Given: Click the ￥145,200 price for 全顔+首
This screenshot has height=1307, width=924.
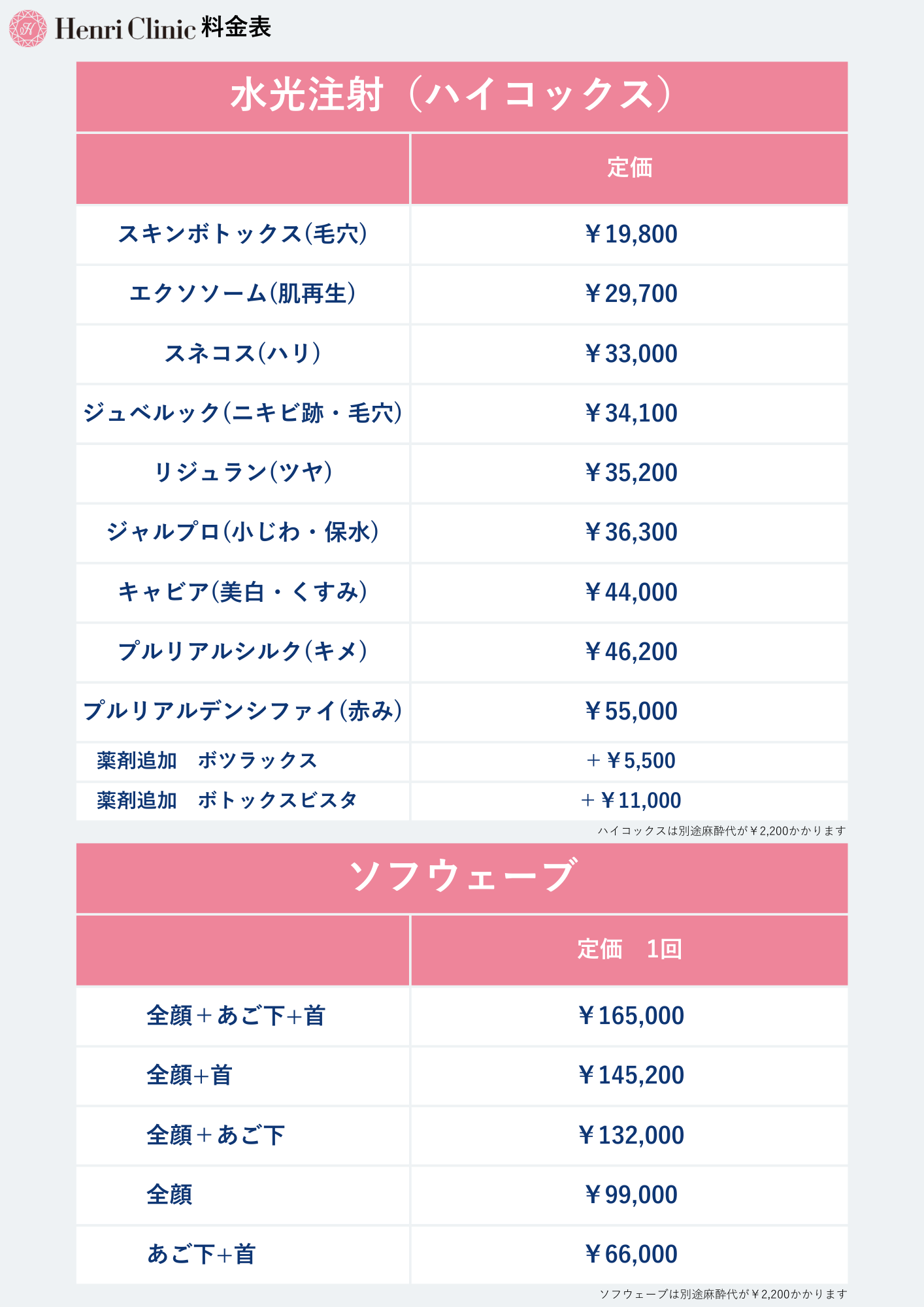Looking at the screenshot, I should 631,1076.
